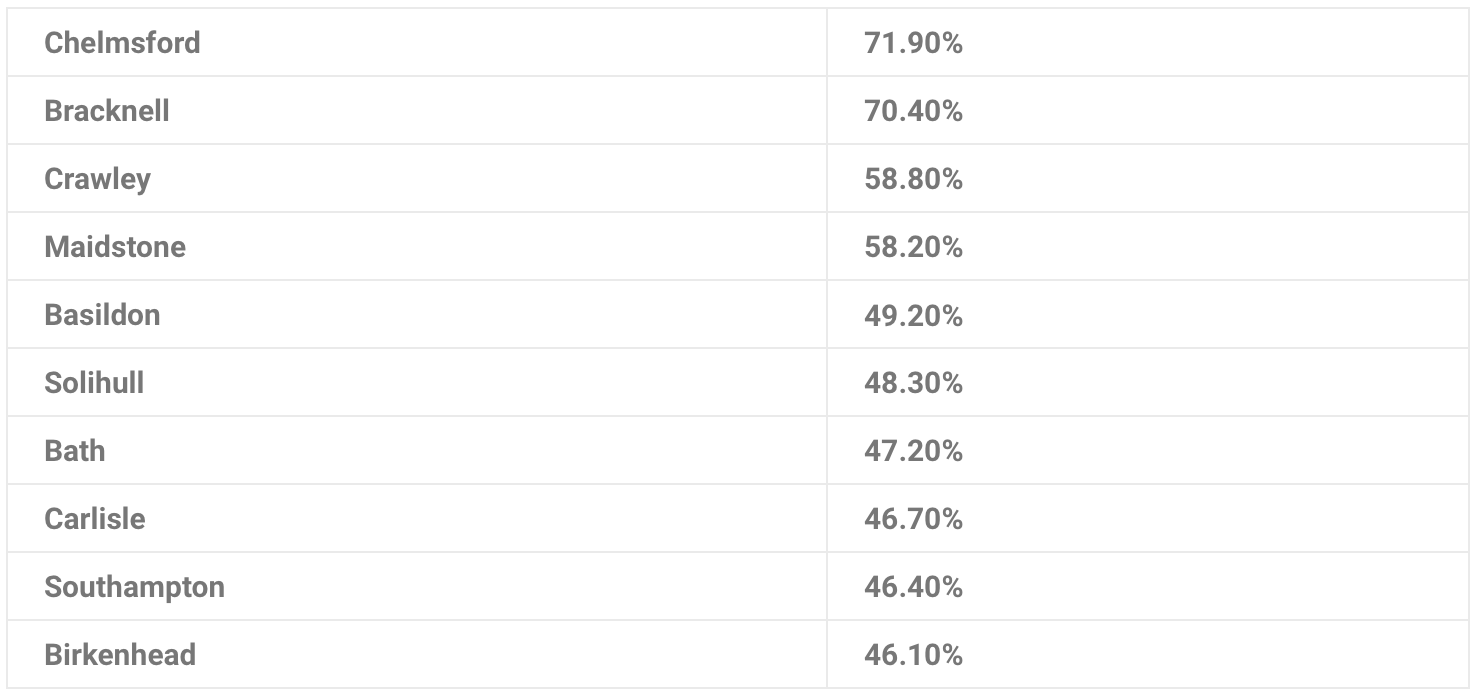Select the 58.20% percentage
This screenshot has height=694, width=1474.
tap(913, 247)
